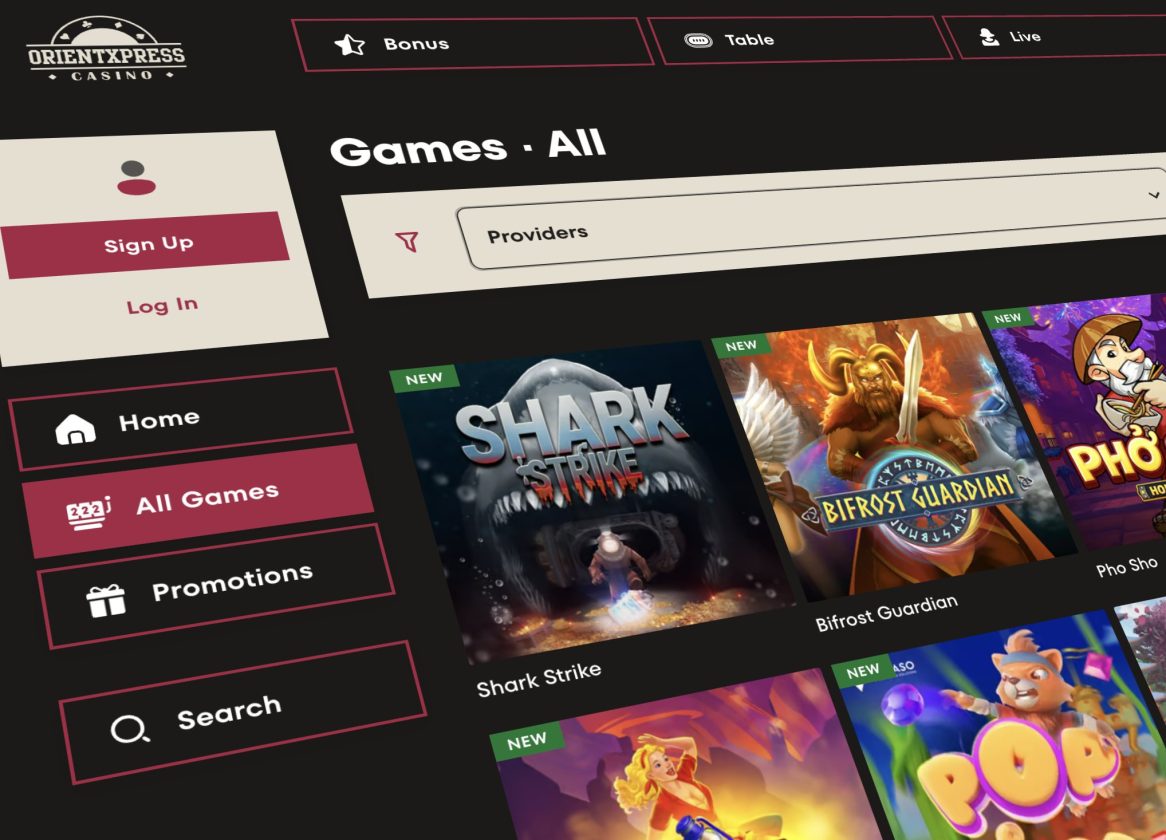Open the Bonus tab
The width and height of the screenshot is (1166, 840).
pyautogui.click(x=472, y=43)
